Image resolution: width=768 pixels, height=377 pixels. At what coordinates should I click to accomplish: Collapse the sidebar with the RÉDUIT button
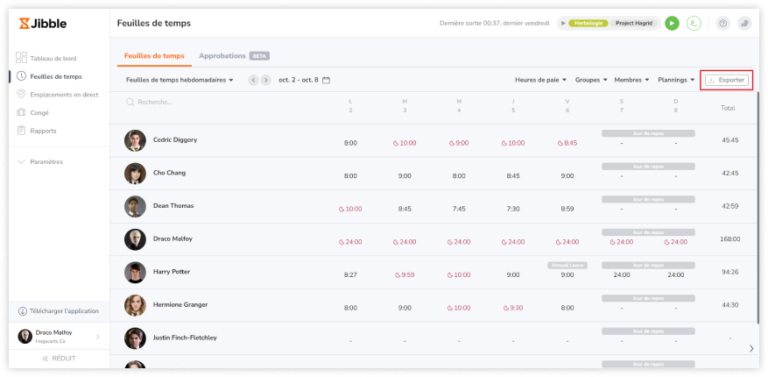click(59, 358)
